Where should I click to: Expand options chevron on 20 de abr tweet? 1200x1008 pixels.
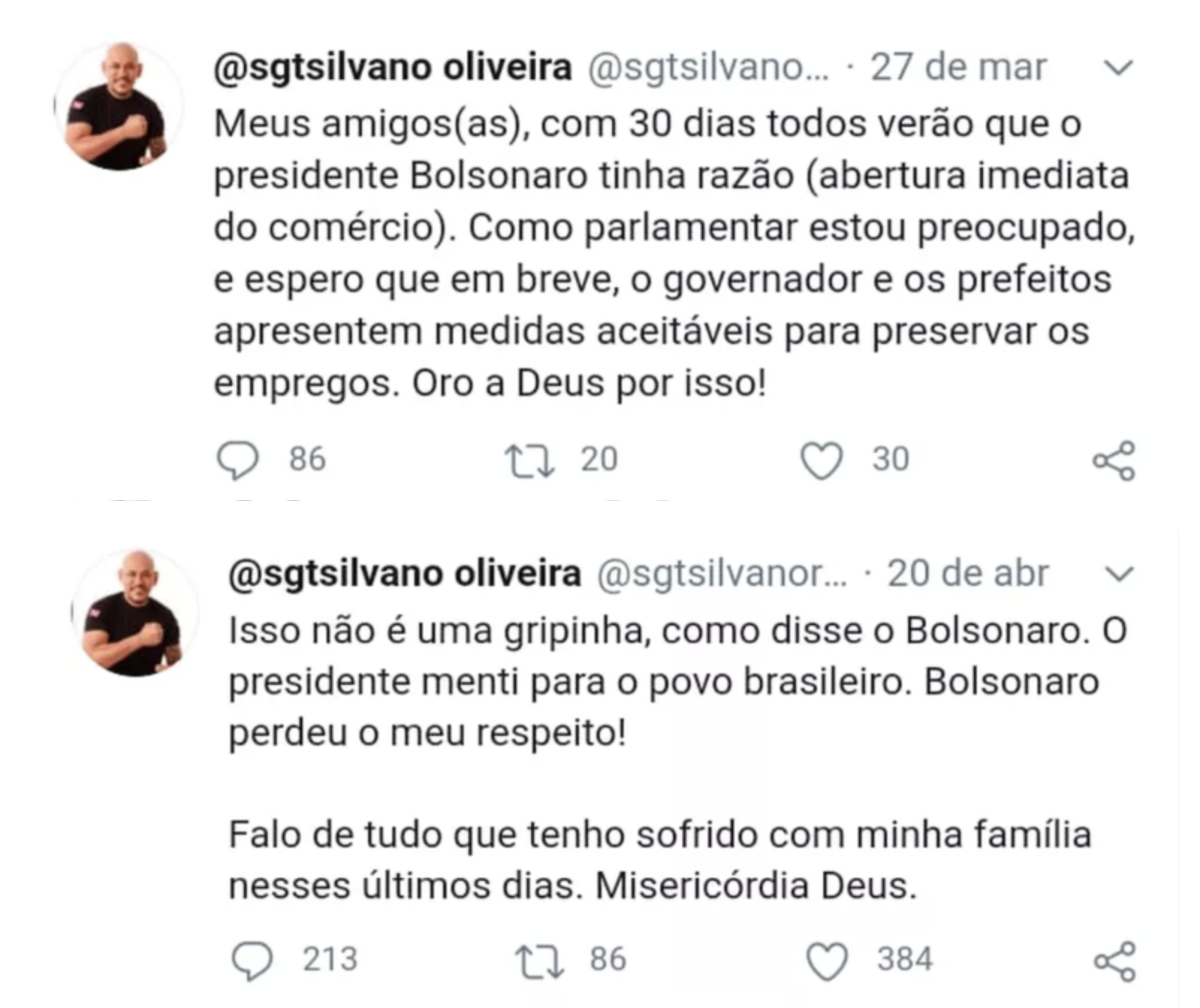coord(1119,574)
